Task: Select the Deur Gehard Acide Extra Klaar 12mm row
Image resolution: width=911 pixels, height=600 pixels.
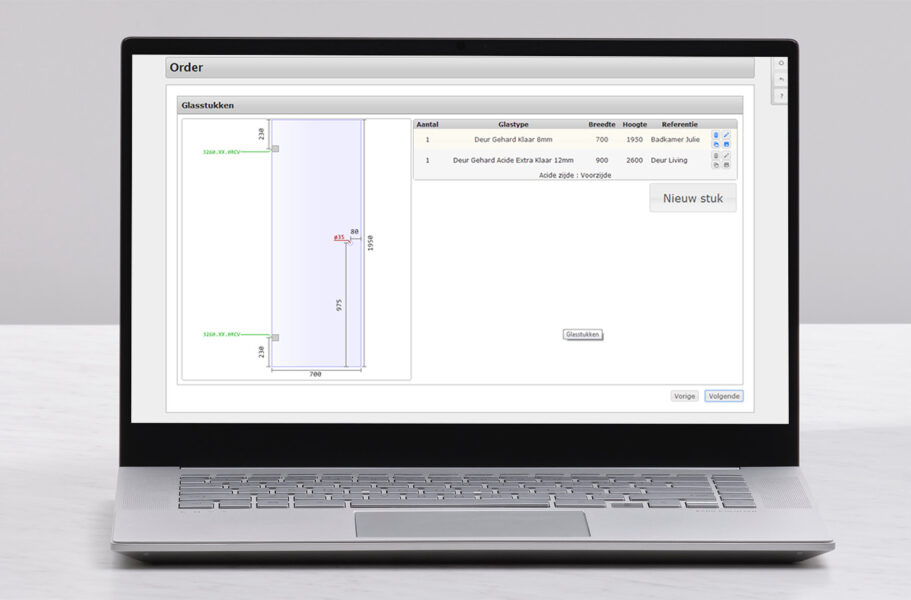Action: (575, 160)
